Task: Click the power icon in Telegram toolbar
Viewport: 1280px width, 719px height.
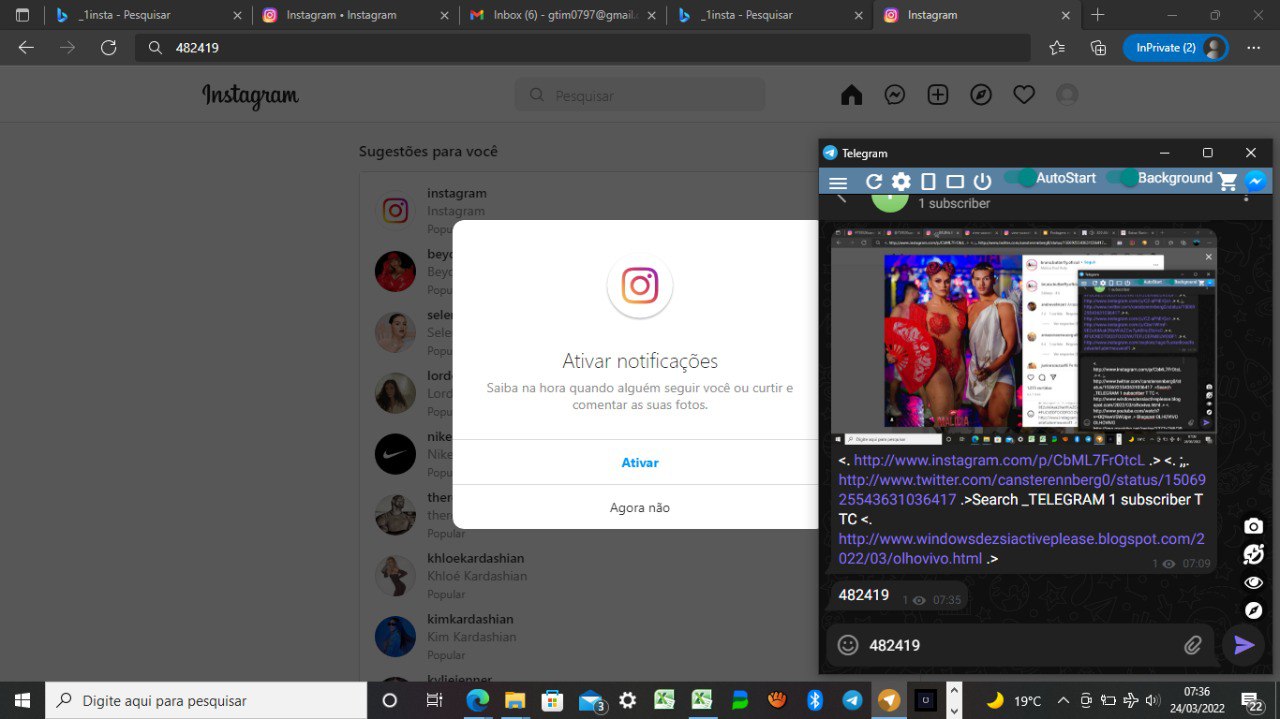Action: click(x=982, y=181)
